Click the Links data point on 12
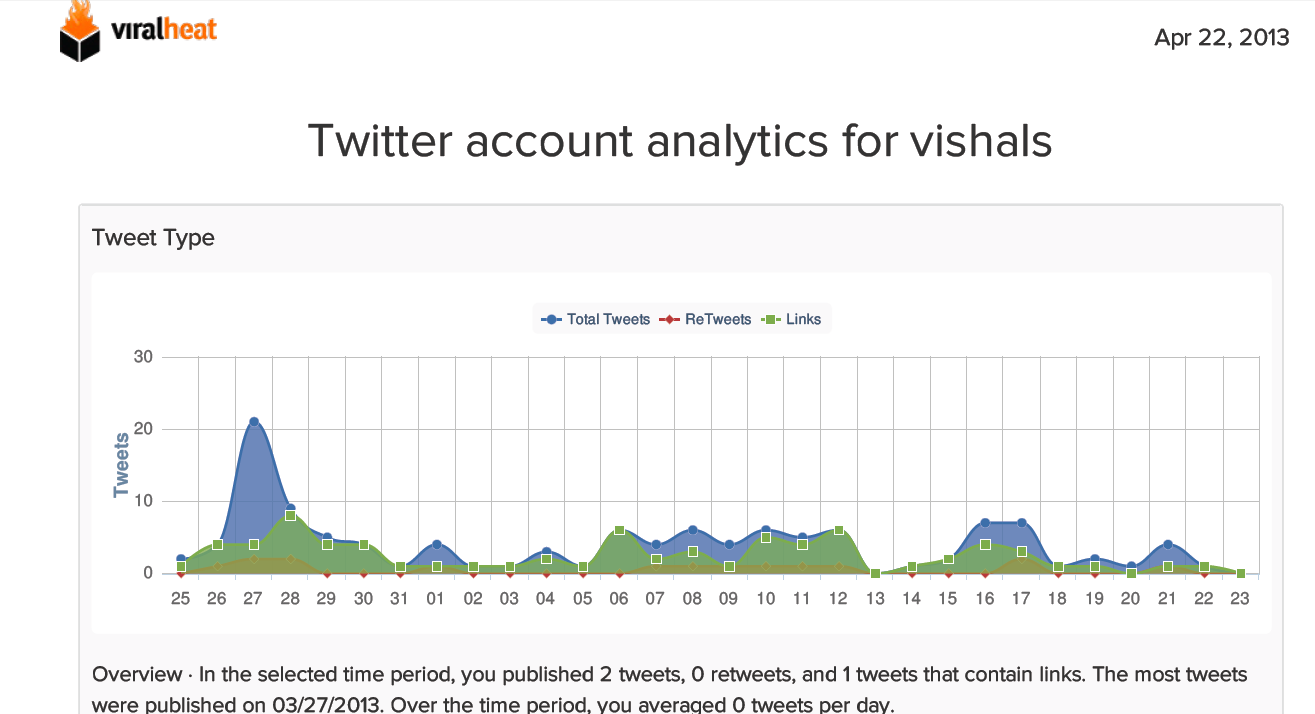The image size is (1315, 714). (x=838, y=530)
